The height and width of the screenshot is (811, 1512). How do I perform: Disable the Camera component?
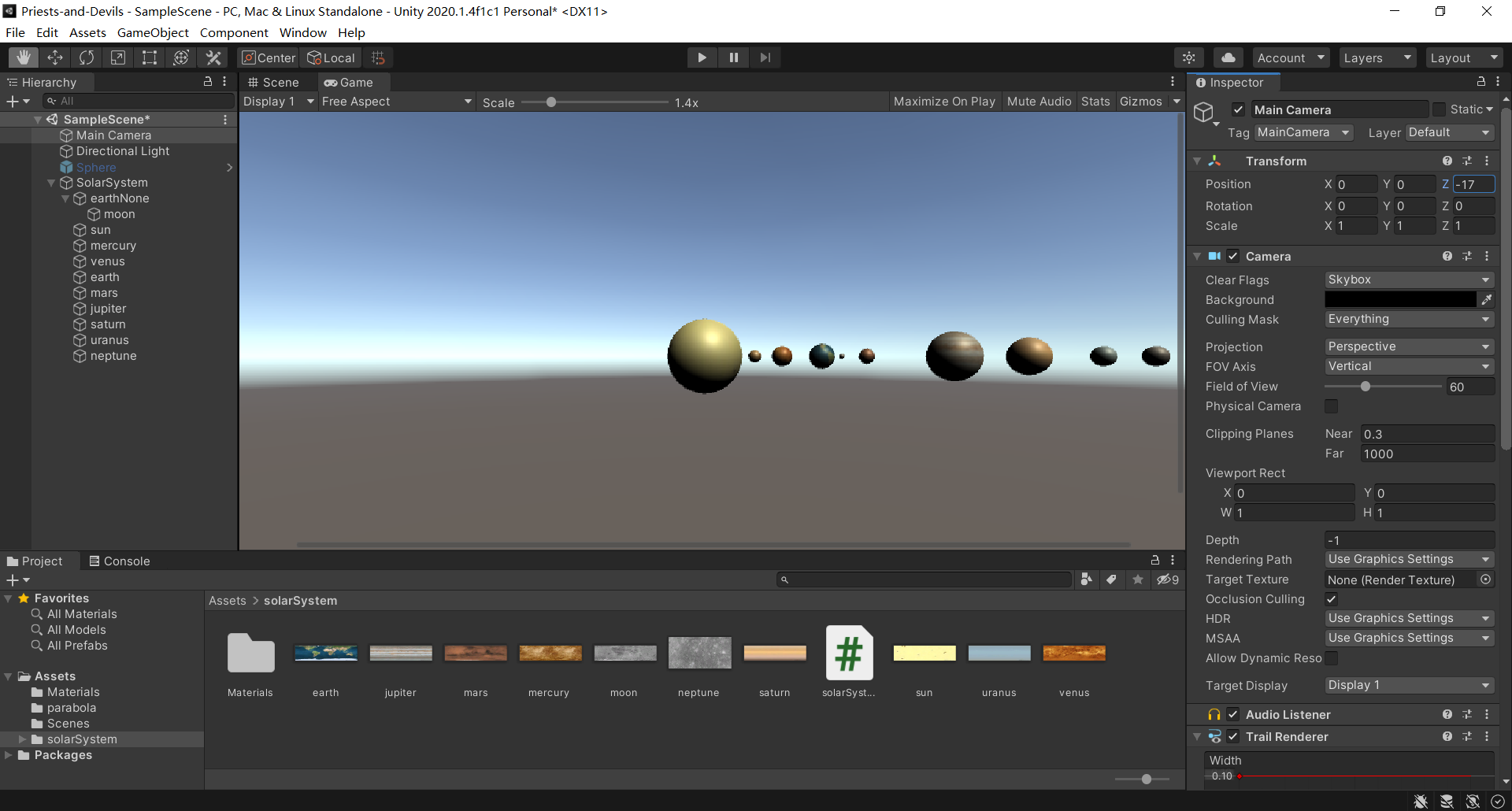click(x=1233, y=256)
